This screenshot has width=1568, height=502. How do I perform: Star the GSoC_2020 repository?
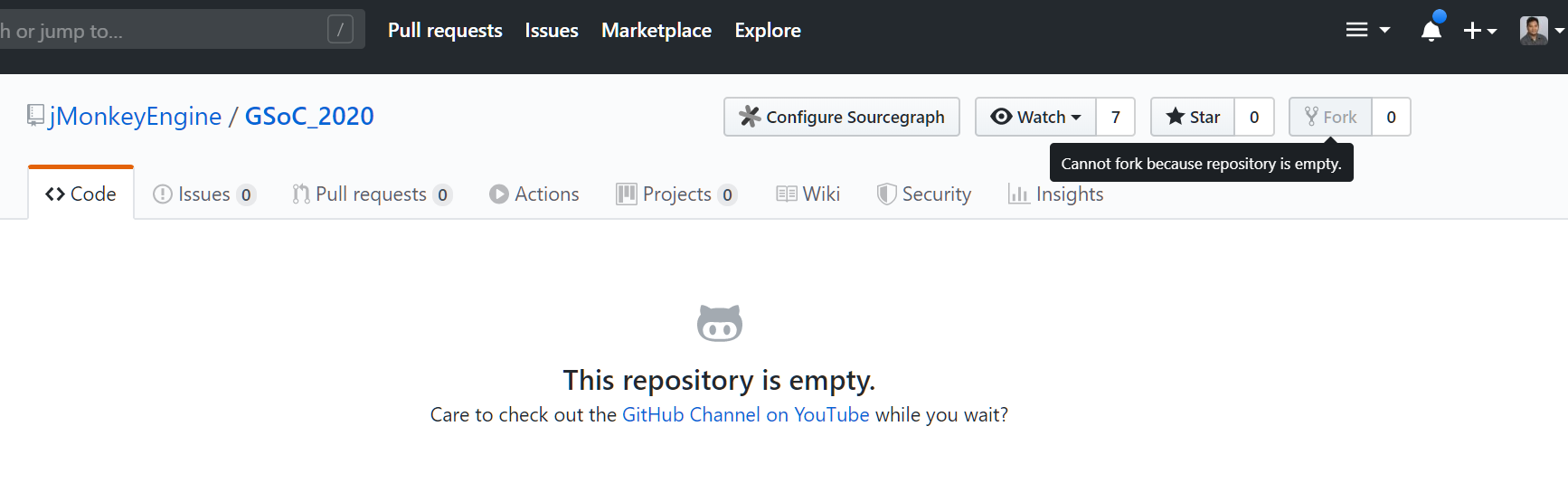tap(1193, 117)
